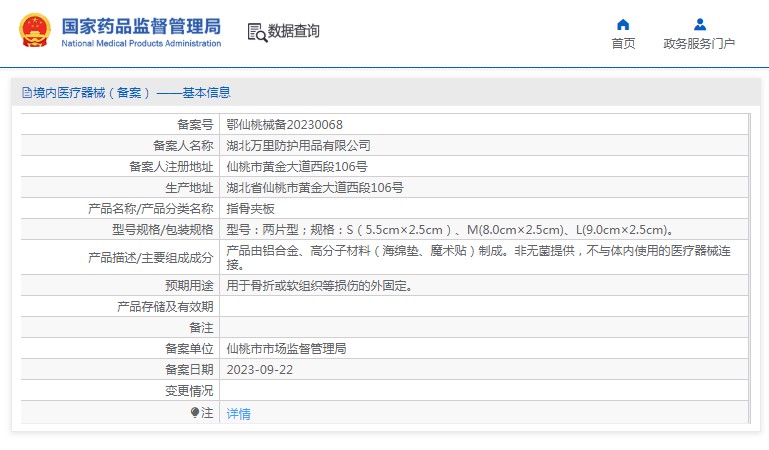Select filing authority 仙桃市市场监督管理局

click(286, 349)
